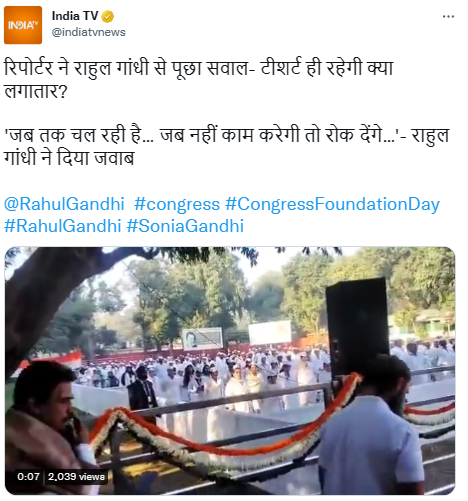Open the India TV orange profile avatar

[23, 25]
